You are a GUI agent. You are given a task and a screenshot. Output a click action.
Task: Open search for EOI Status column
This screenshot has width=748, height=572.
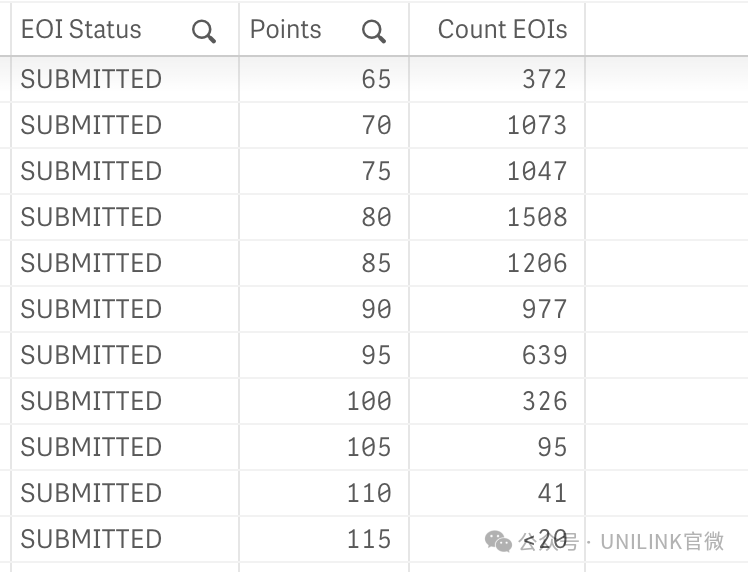click(204, 31)
